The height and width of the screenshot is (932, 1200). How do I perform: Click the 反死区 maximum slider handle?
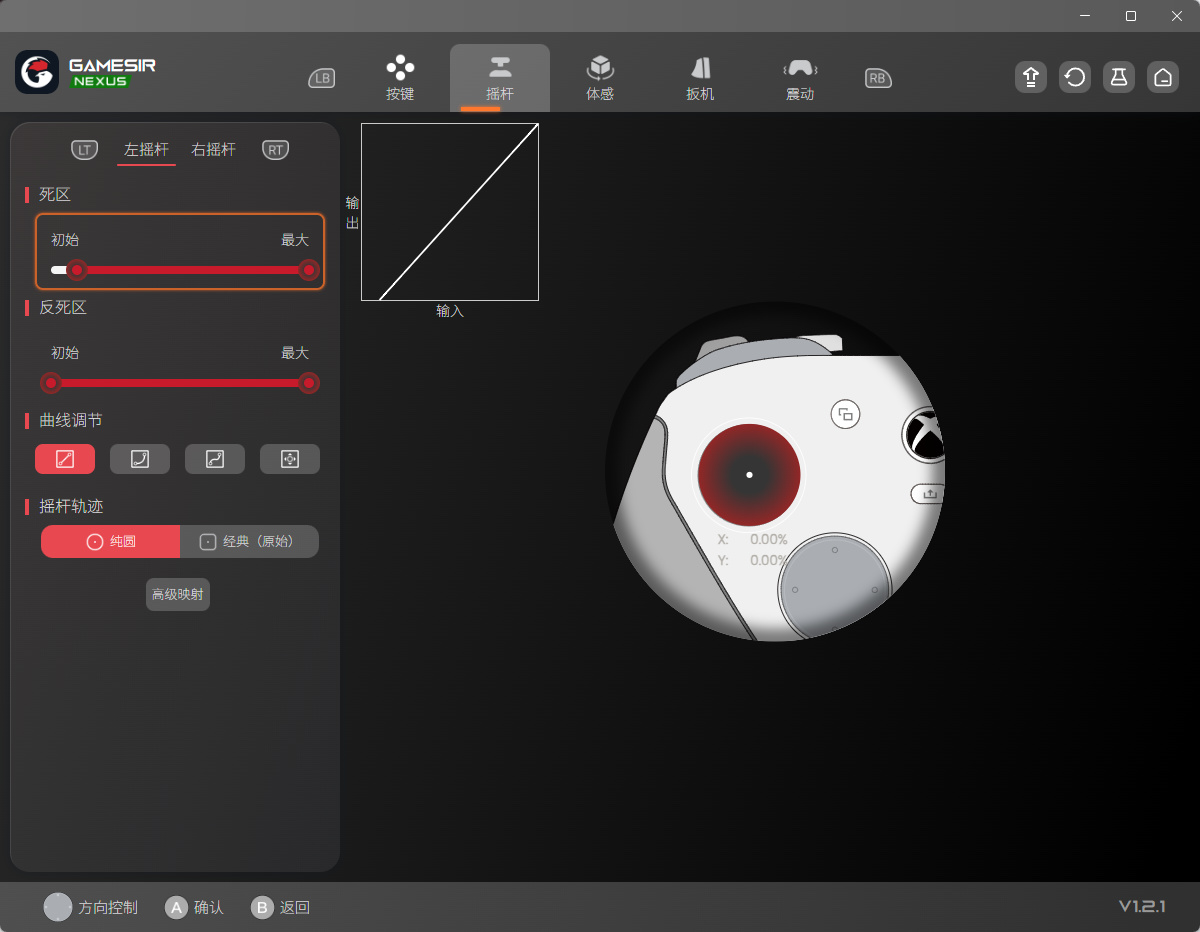[309, 383]
